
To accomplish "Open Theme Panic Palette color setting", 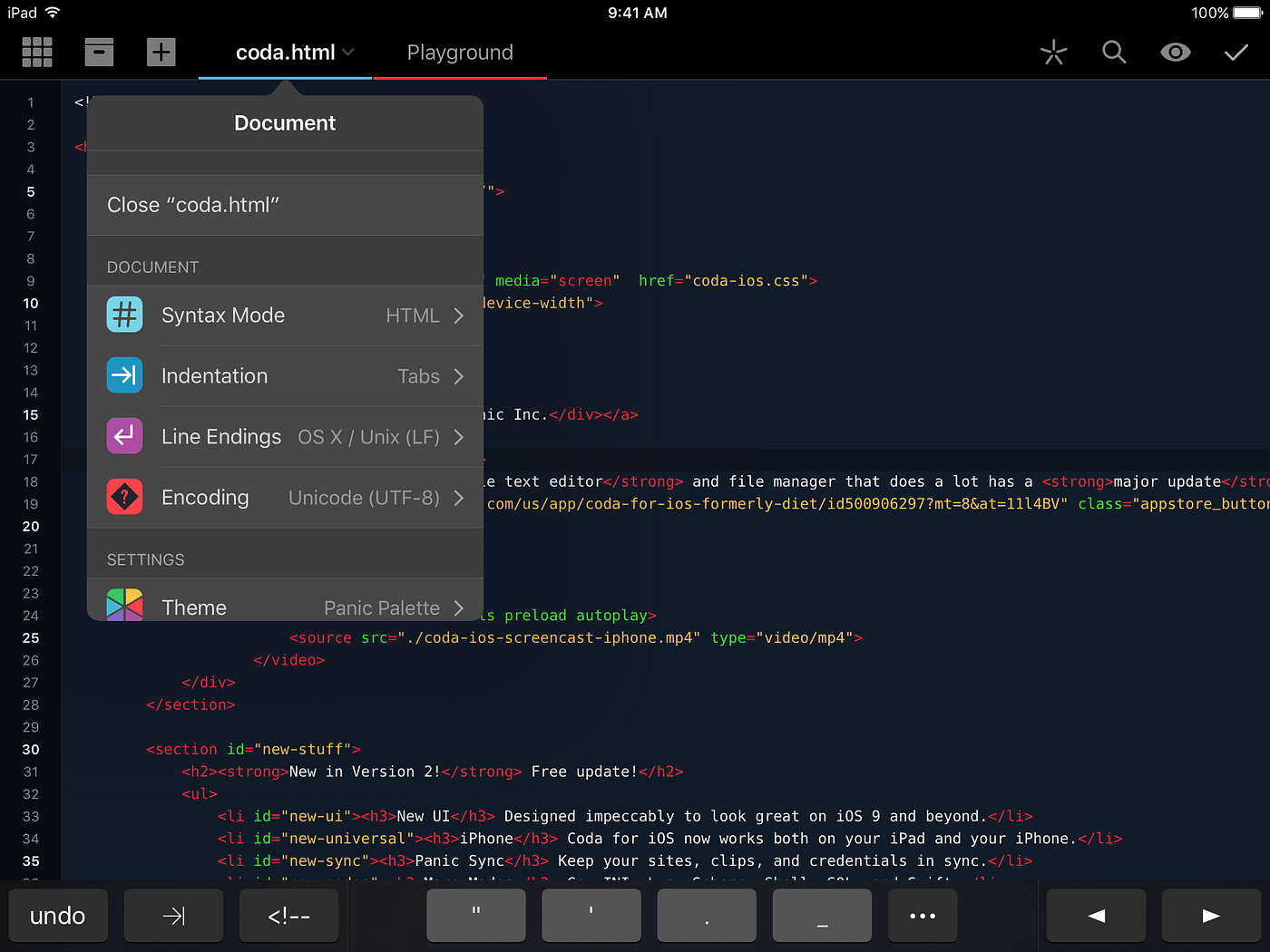I will pos(285,603).
